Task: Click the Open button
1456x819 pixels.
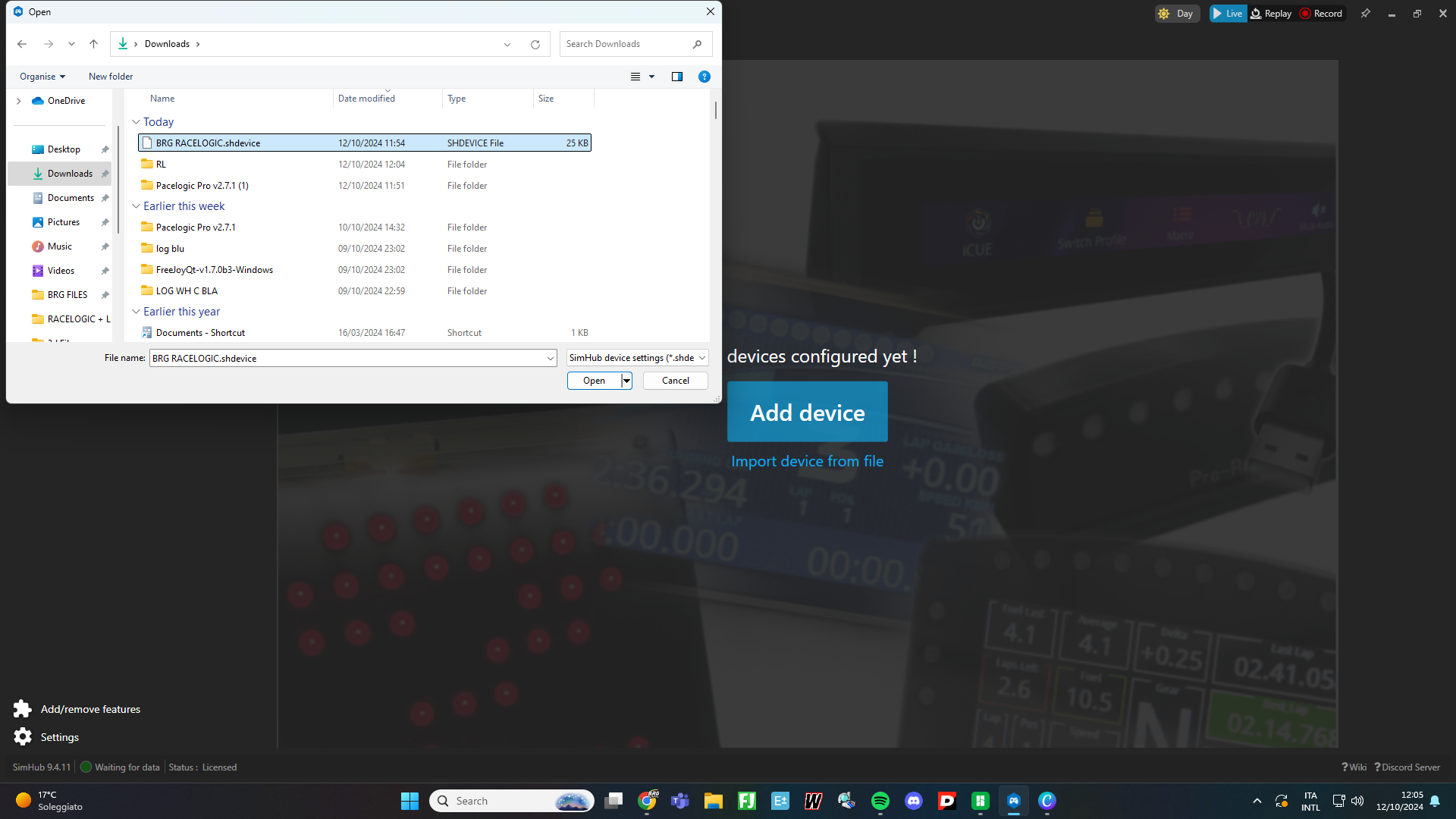Action: (x=594, y=381)
